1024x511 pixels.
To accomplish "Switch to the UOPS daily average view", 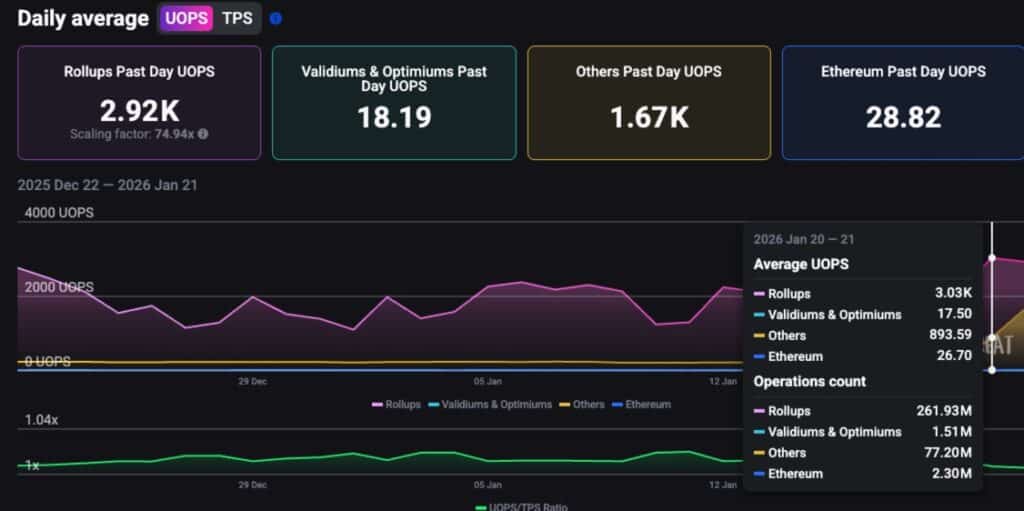I will click(187, 18).
